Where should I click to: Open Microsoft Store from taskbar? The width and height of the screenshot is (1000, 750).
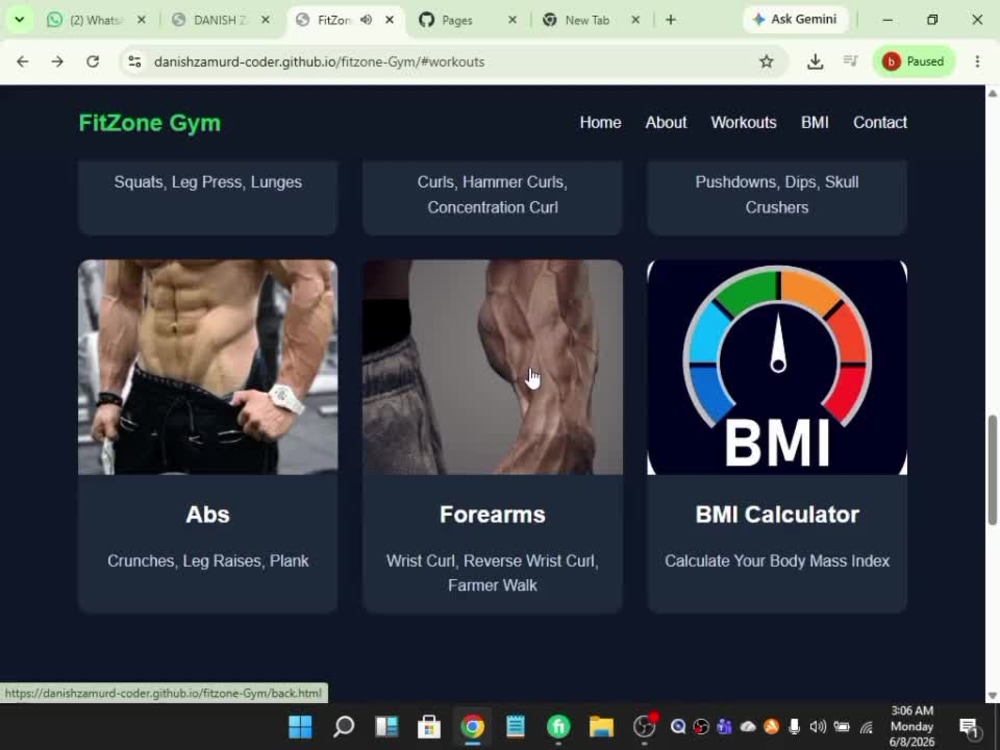[429, 726]
